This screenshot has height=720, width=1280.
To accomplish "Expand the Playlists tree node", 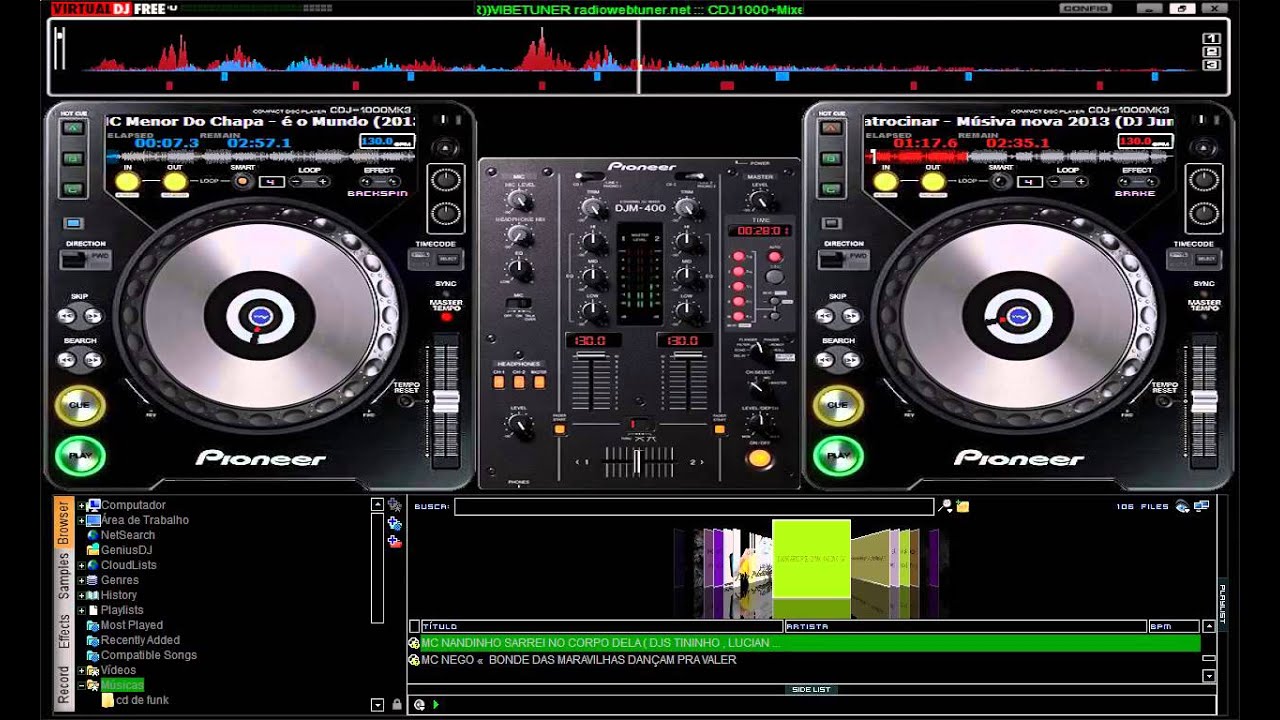I will coord(82,610).
